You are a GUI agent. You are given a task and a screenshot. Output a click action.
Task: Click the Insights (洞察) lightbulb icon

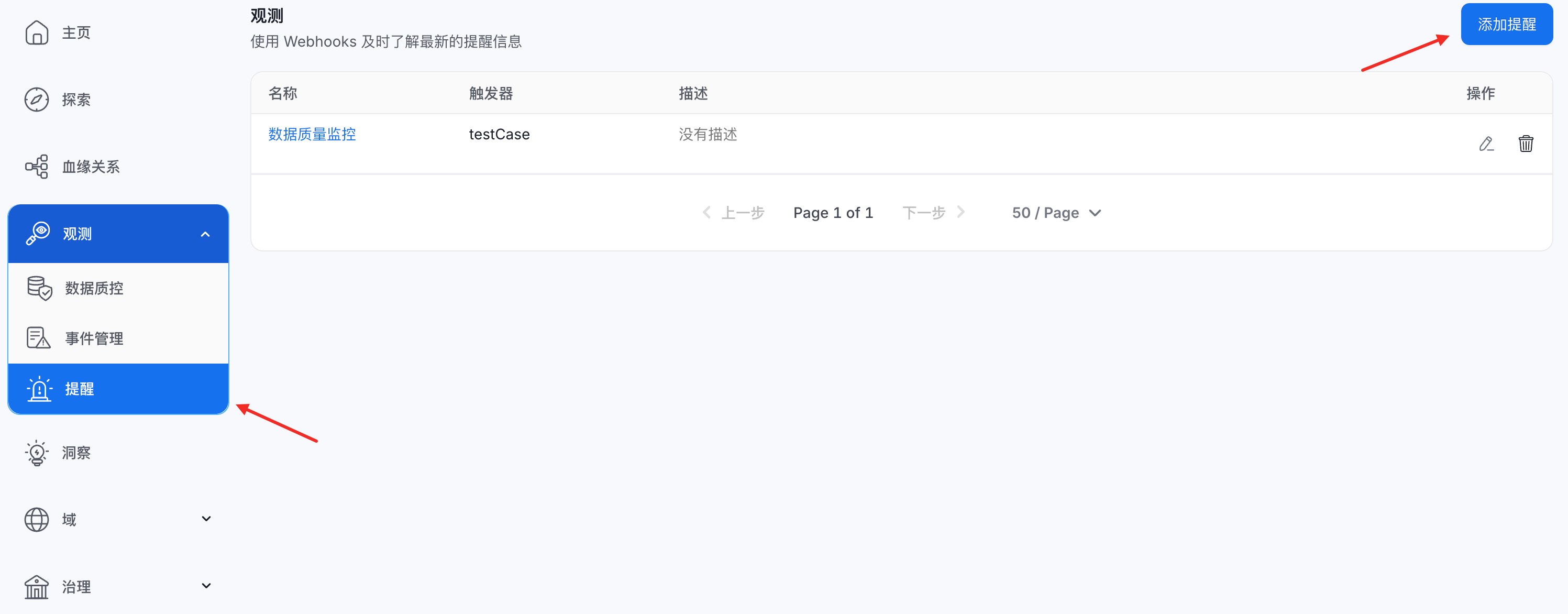tap(37, 453)
